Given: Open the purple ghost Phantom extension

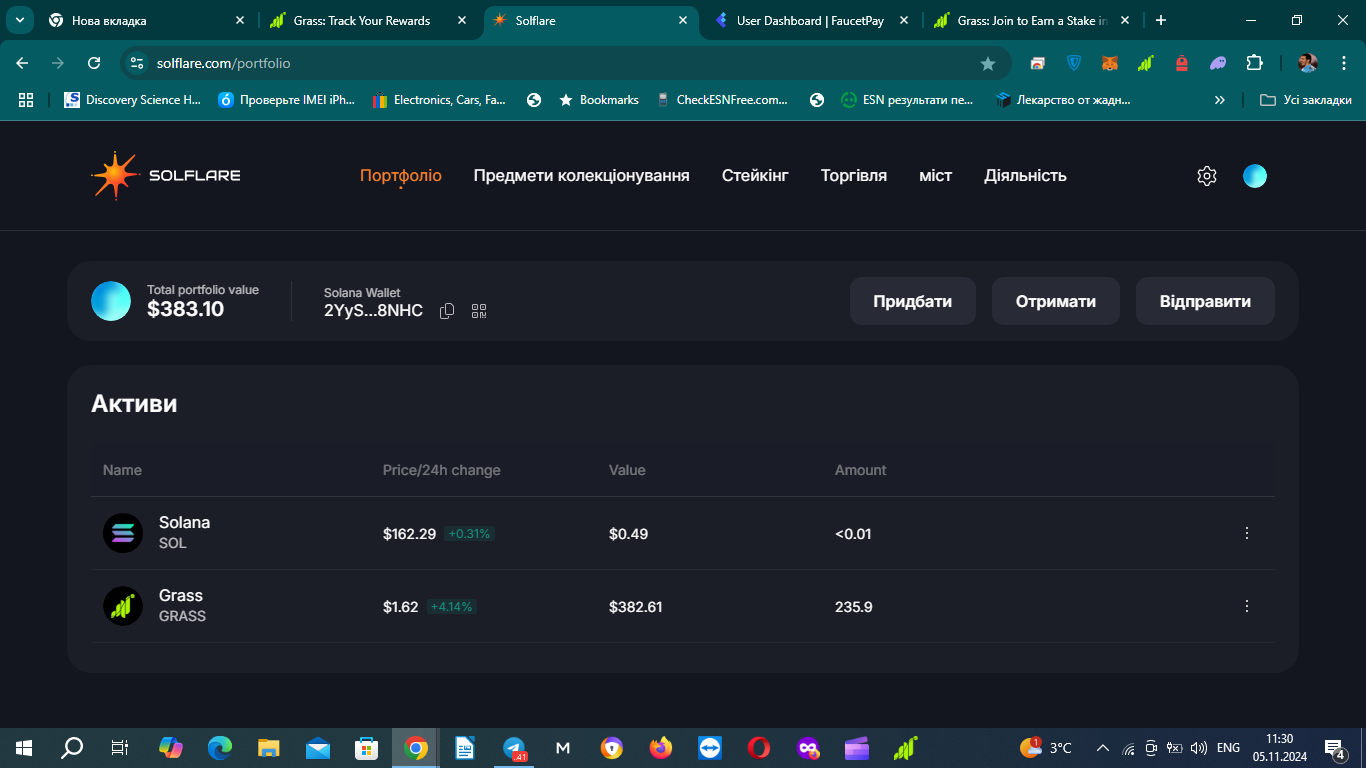Looking at the screenshot, I should click(1218, 63).
